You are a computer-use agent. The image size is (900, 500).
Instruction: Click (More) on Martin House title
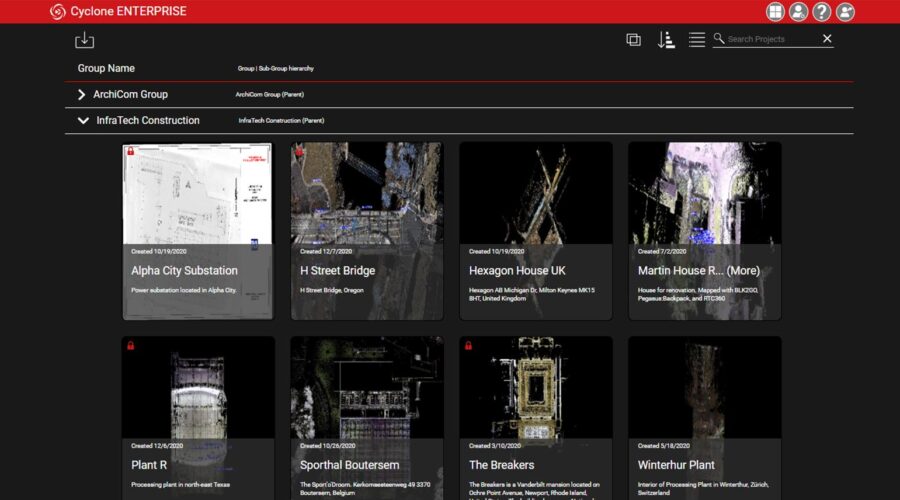(x=743, y=271)
